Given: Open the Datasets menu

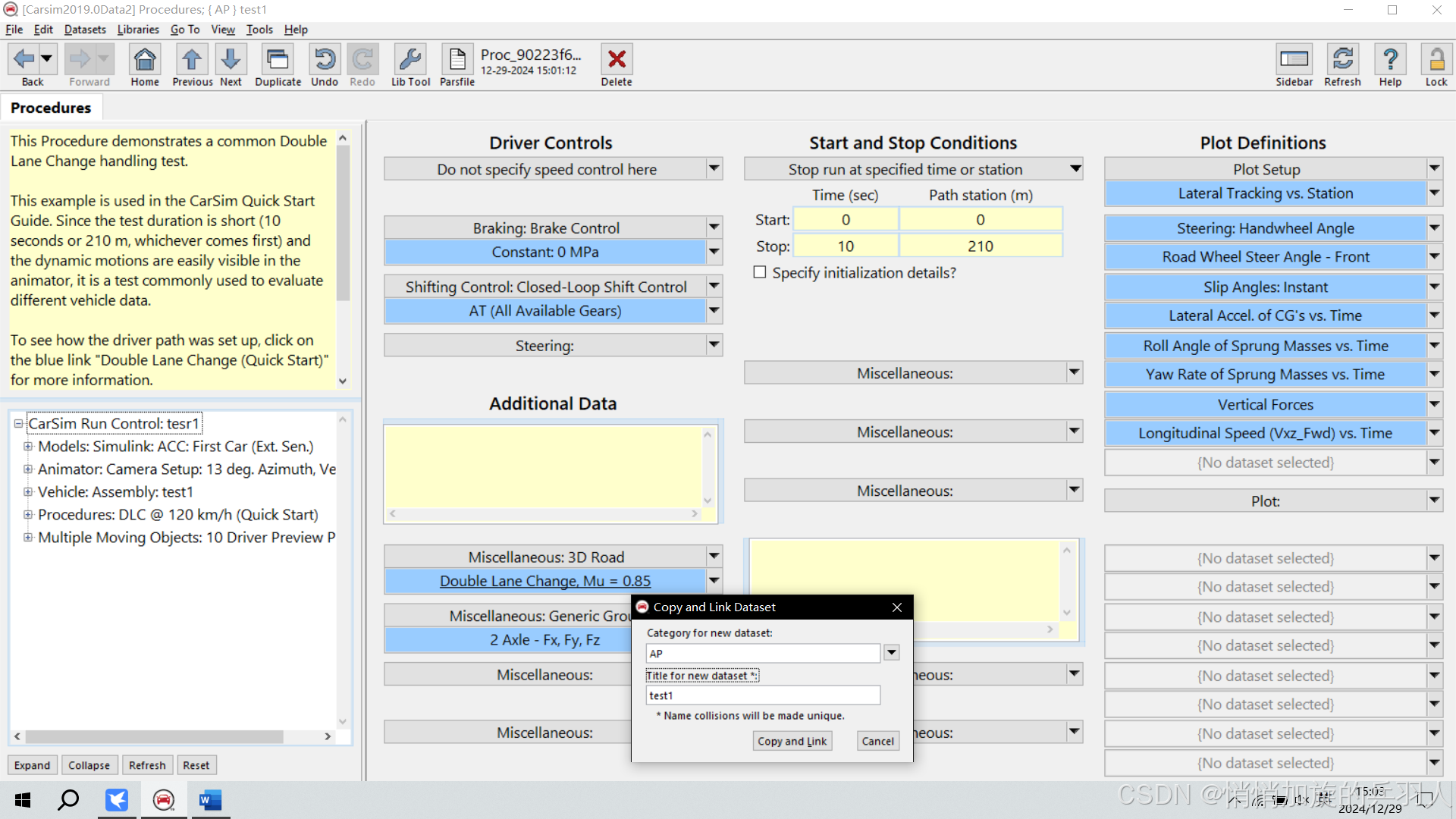Looking at the screenshot, I should click(x=85, y=30).
